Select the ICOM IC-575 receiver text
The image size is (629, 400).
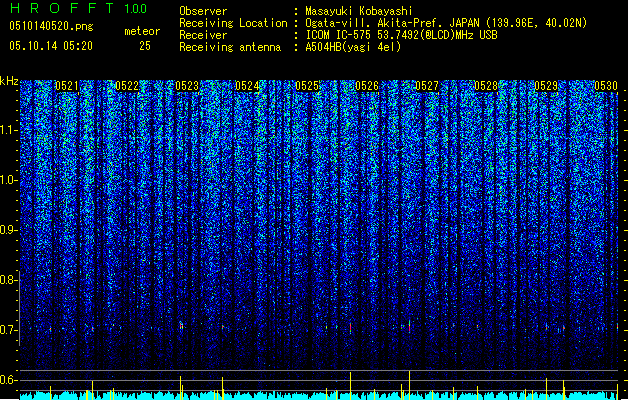(x=402, y=35)
